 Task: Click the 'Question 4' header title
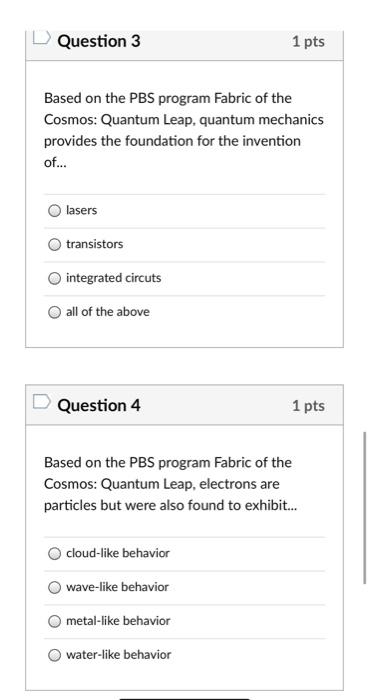point(99,405)
